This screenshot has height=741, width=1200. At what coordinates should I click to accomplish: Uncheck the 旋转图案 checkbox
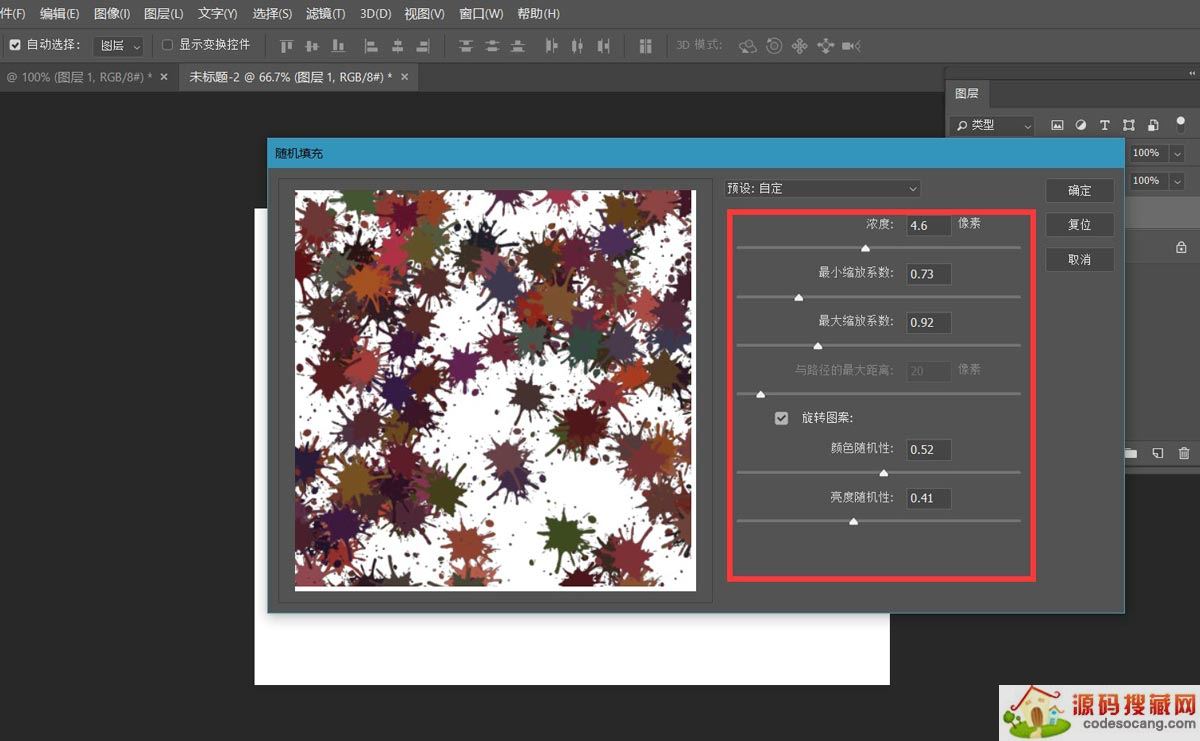781,418
